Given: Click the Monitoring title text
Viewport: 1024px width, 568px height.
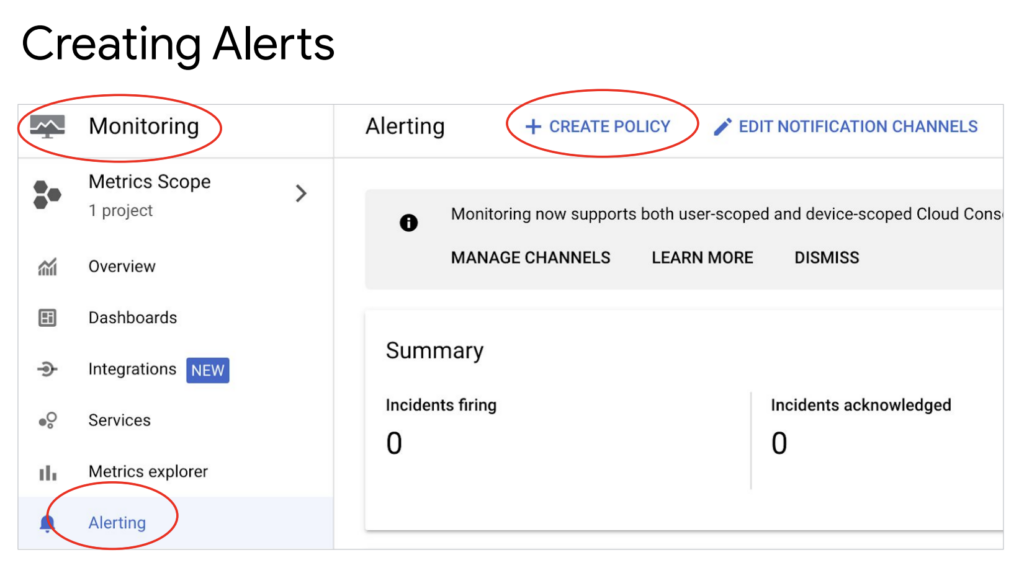Looking at the screenshot, I should coord(144,126).
